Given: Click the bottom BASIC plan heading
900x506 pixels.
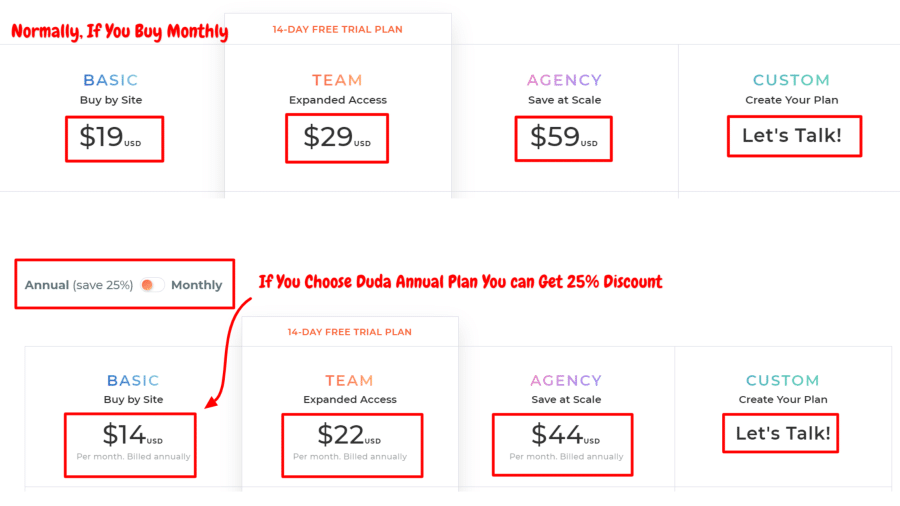Looking at the screenshot, I should click(x=133, y=380).
